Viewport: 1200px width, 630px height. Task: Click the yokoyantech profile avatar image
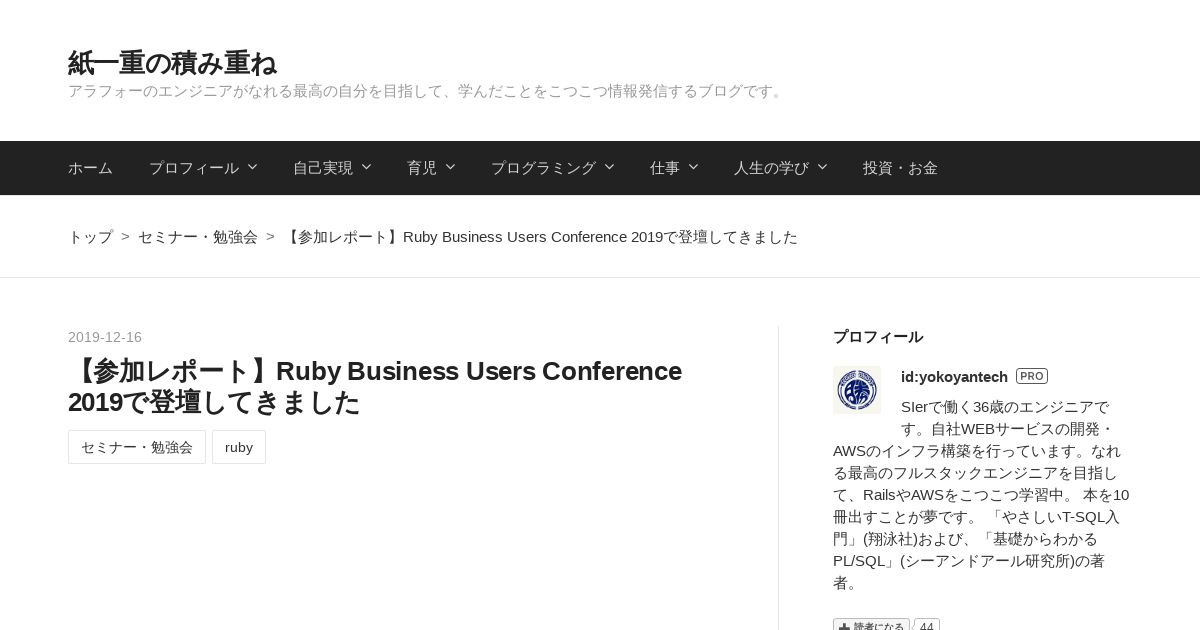click(x=857, y=390)
